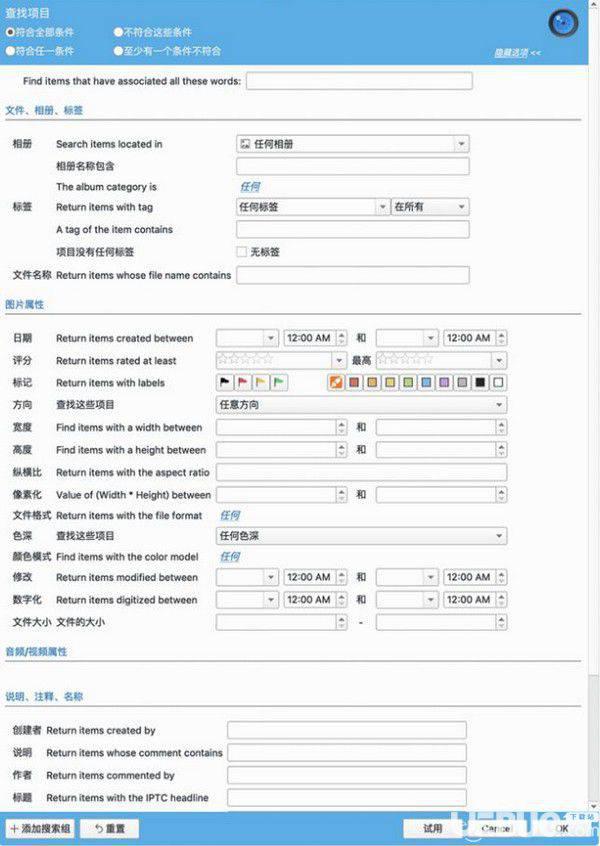Open the 任何标签 tag dropdown
This screenshot has height=846, width=600.
pyautogui.click(x=313, y=207)
